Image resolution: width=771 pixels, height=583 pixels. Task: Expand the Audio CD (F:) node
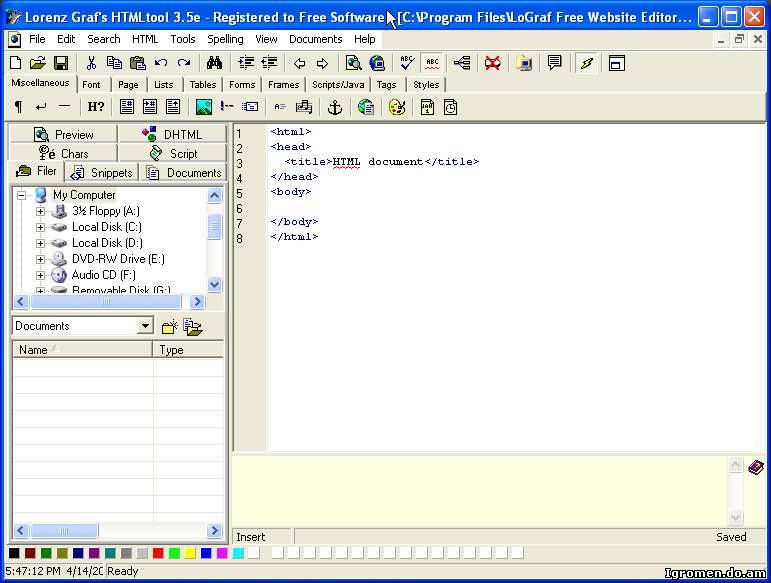coord(40,275)
